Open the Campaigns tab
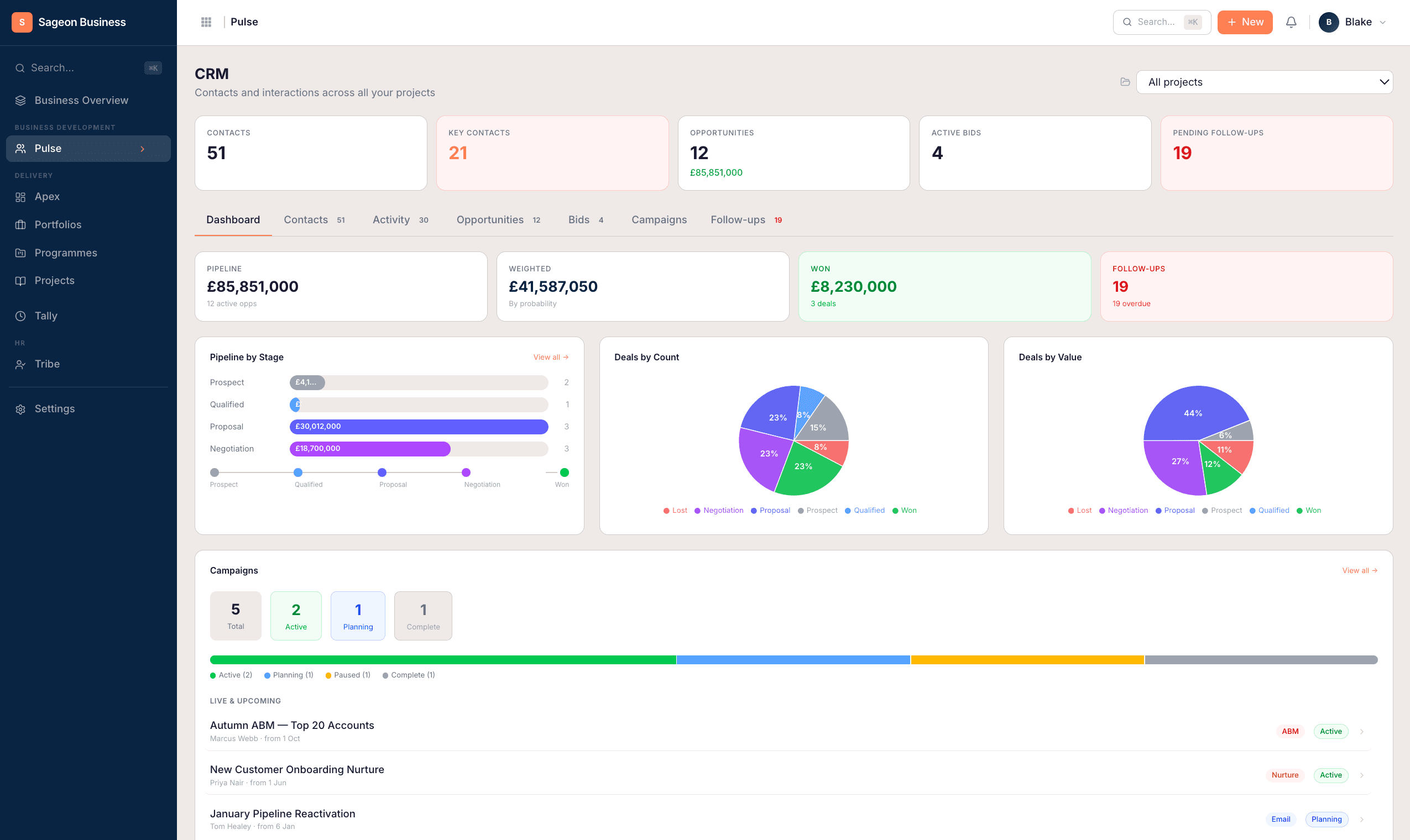 point(659,219)
